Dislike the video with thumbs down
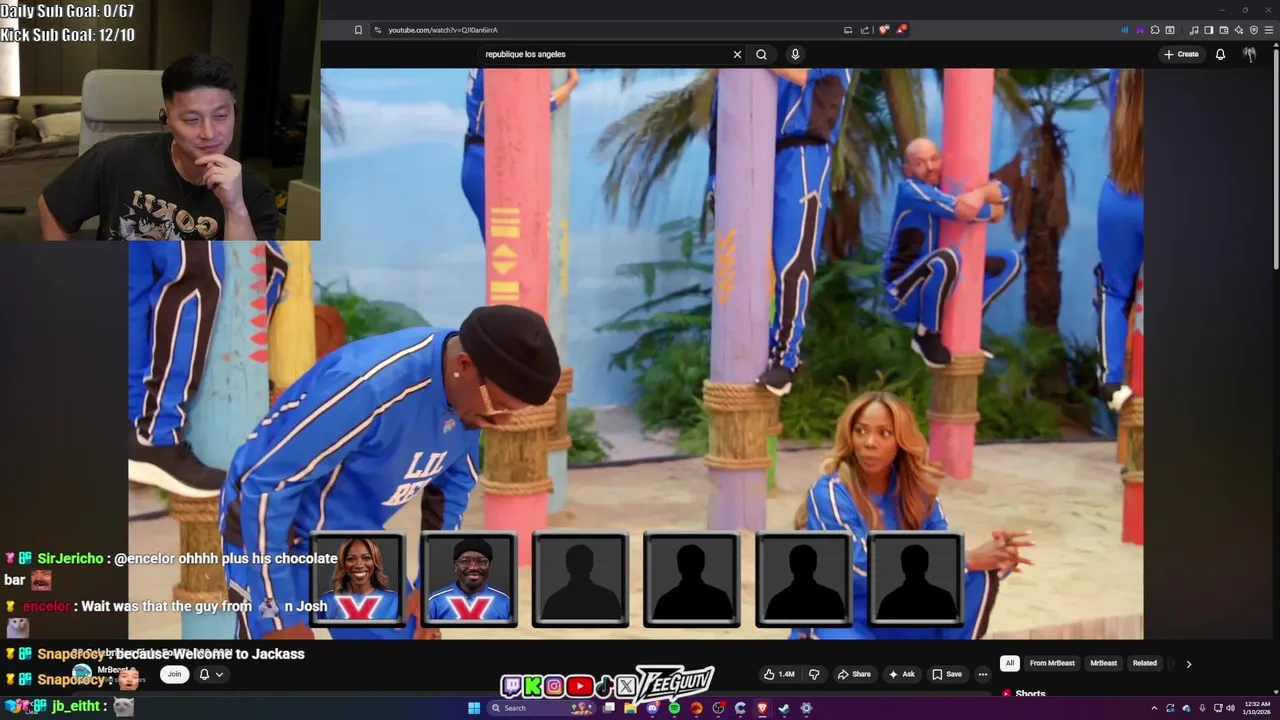The width and height of the screenshot is (1280, 720). point(813,674)
